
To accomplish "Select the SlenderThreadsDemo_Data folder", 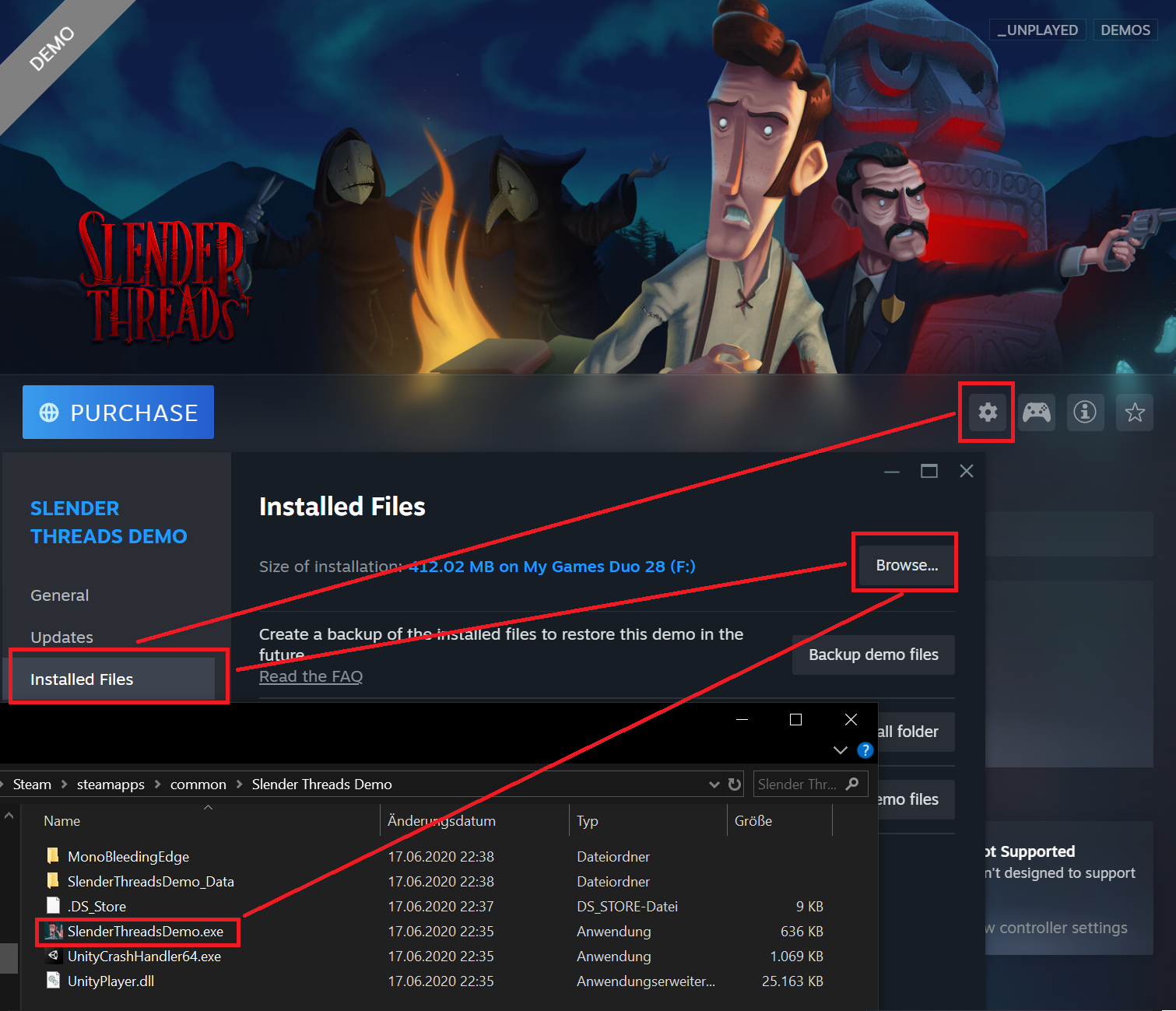I will 151,882.
